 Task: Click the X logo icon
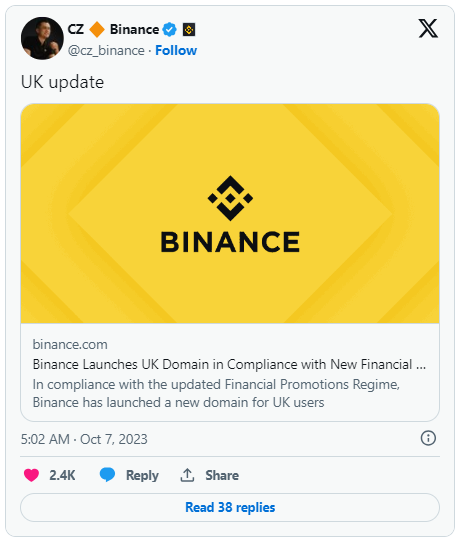tap(428, 28)
